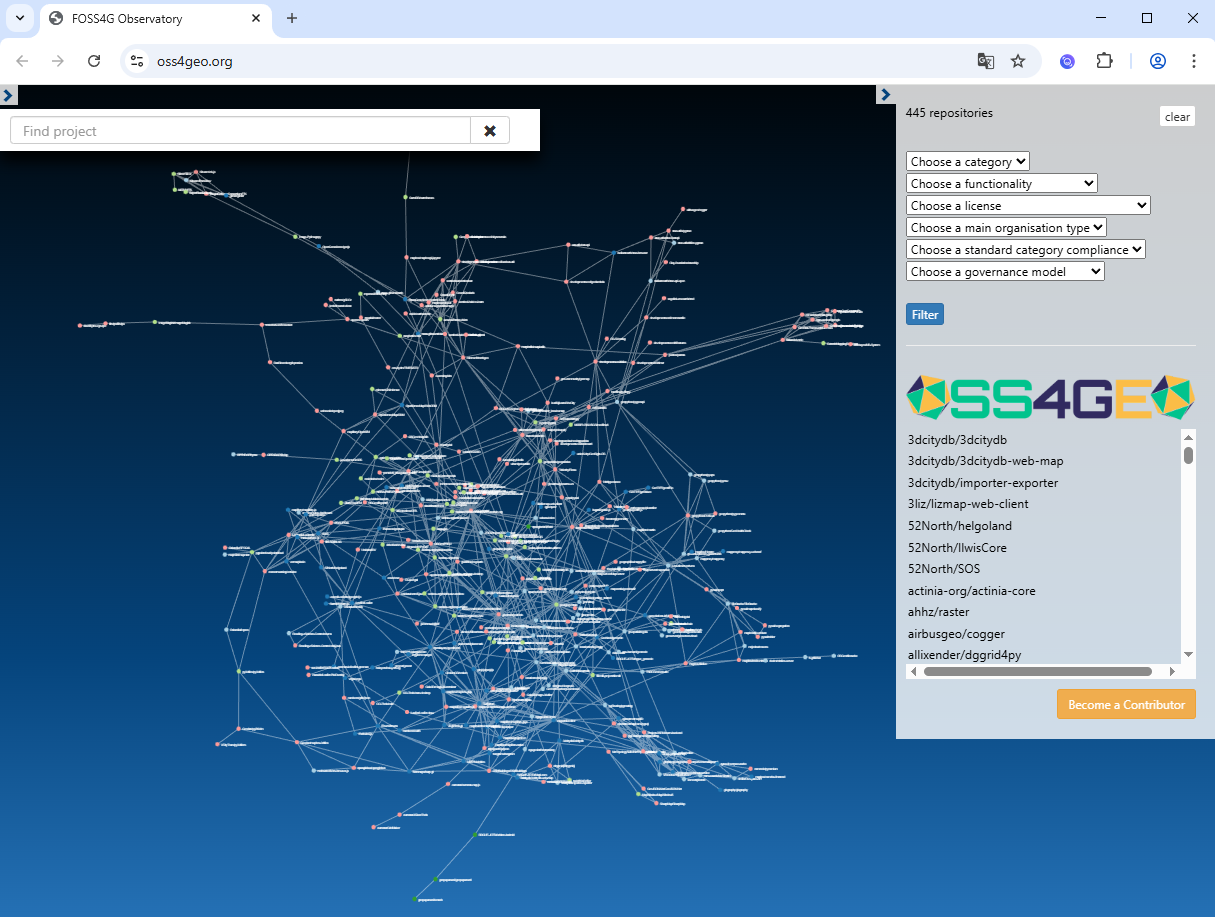This screenshot has height=917, width=1215.
Task: Click the Find project search field
Action: pos(240,131)
